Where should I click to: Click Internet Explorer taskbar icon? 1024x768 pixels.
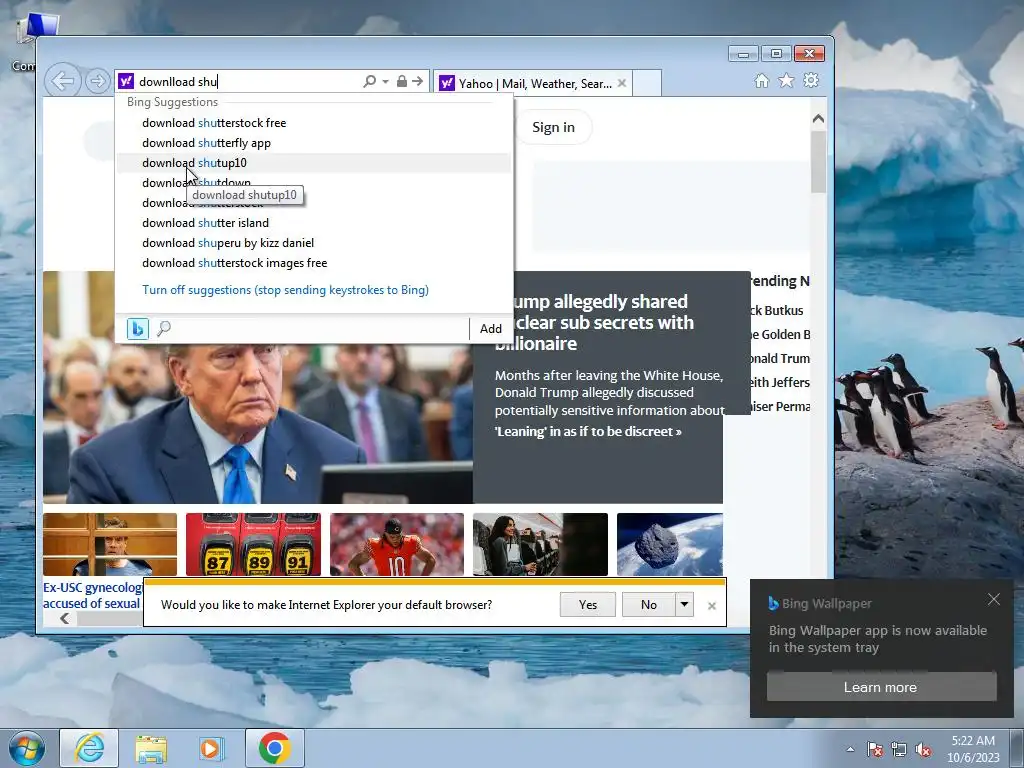click(x=89, y=748)
